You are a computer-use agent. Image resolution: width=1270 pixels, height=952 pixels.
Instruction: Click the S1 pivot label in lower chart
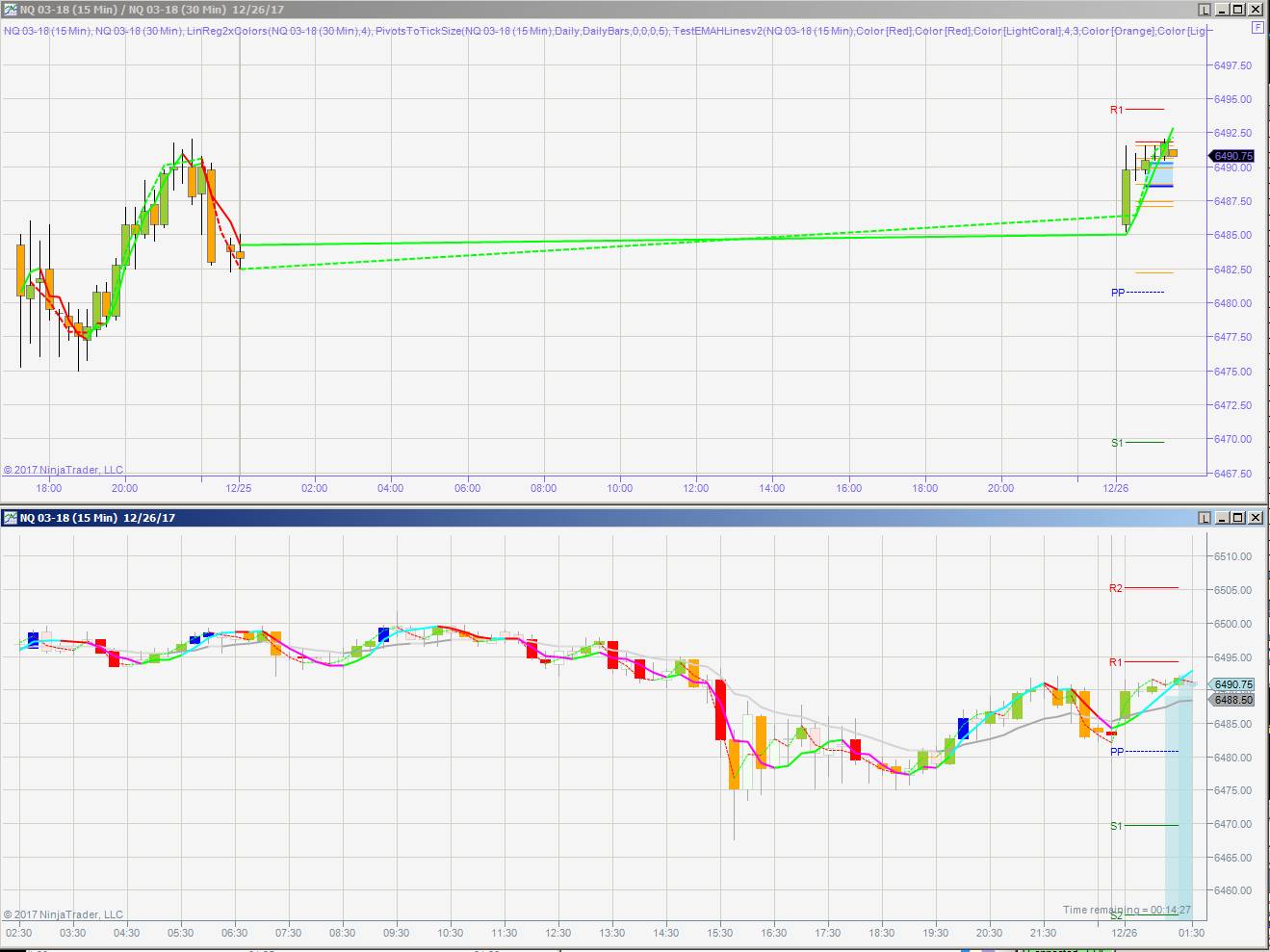[x=1116, y=826]
